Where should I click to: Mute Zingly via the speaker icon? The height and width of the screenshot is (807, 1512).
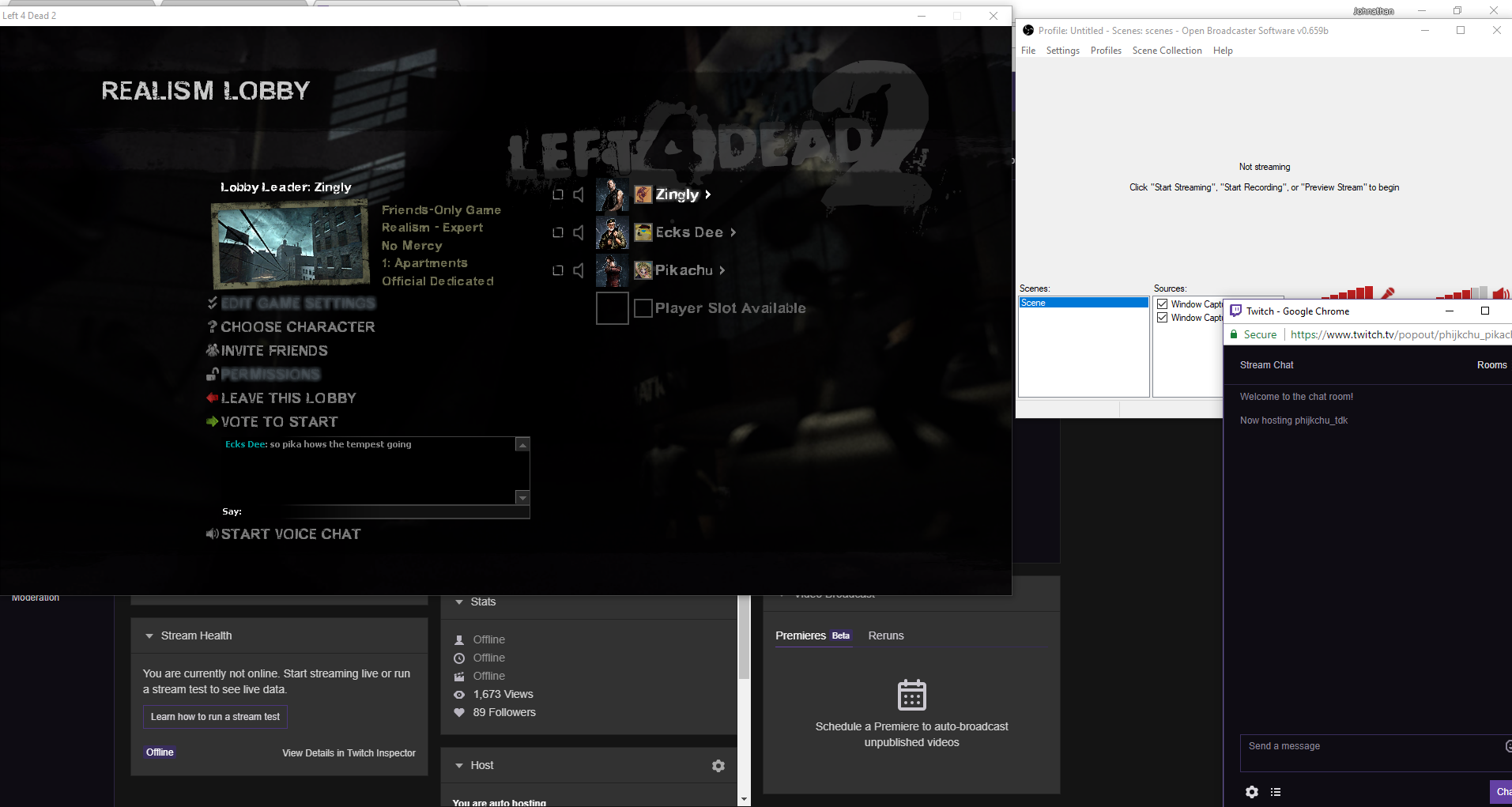tap(579, 194)
